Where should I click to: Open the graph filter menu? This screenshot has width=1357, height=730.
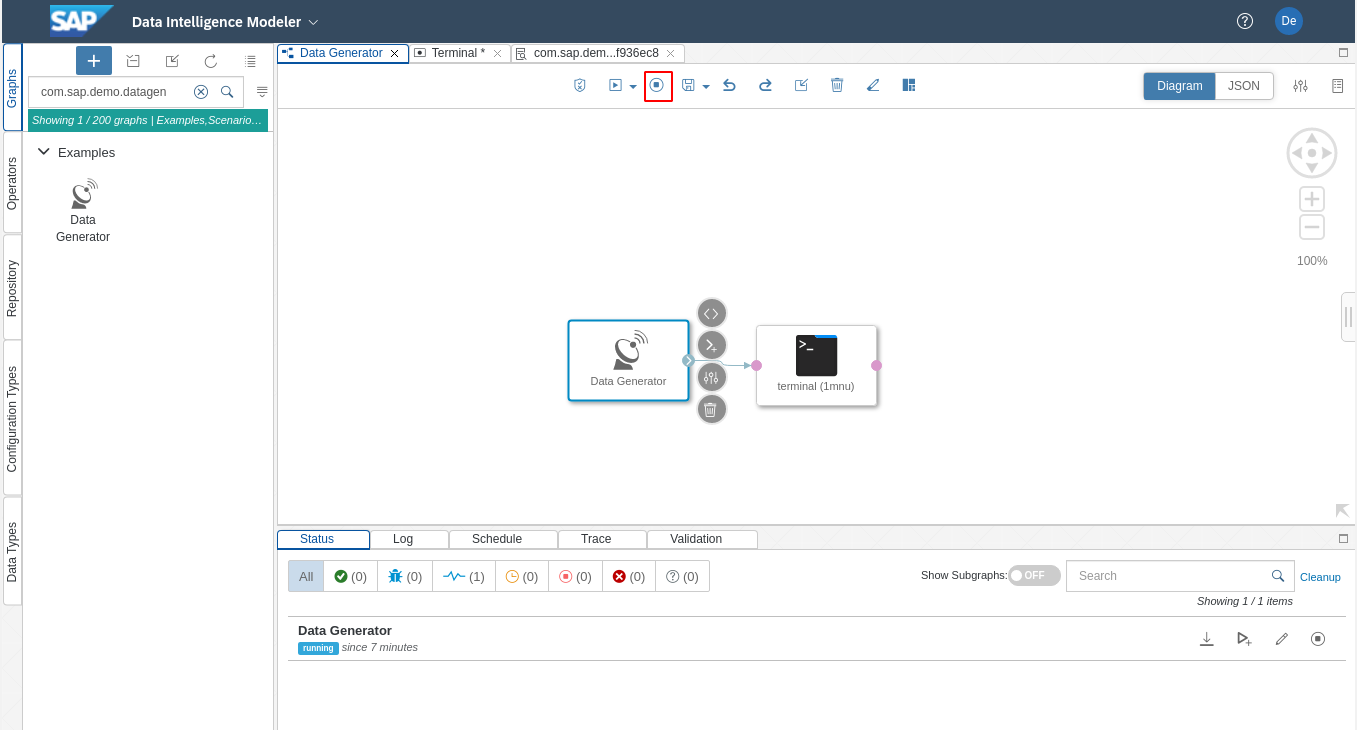262,92
